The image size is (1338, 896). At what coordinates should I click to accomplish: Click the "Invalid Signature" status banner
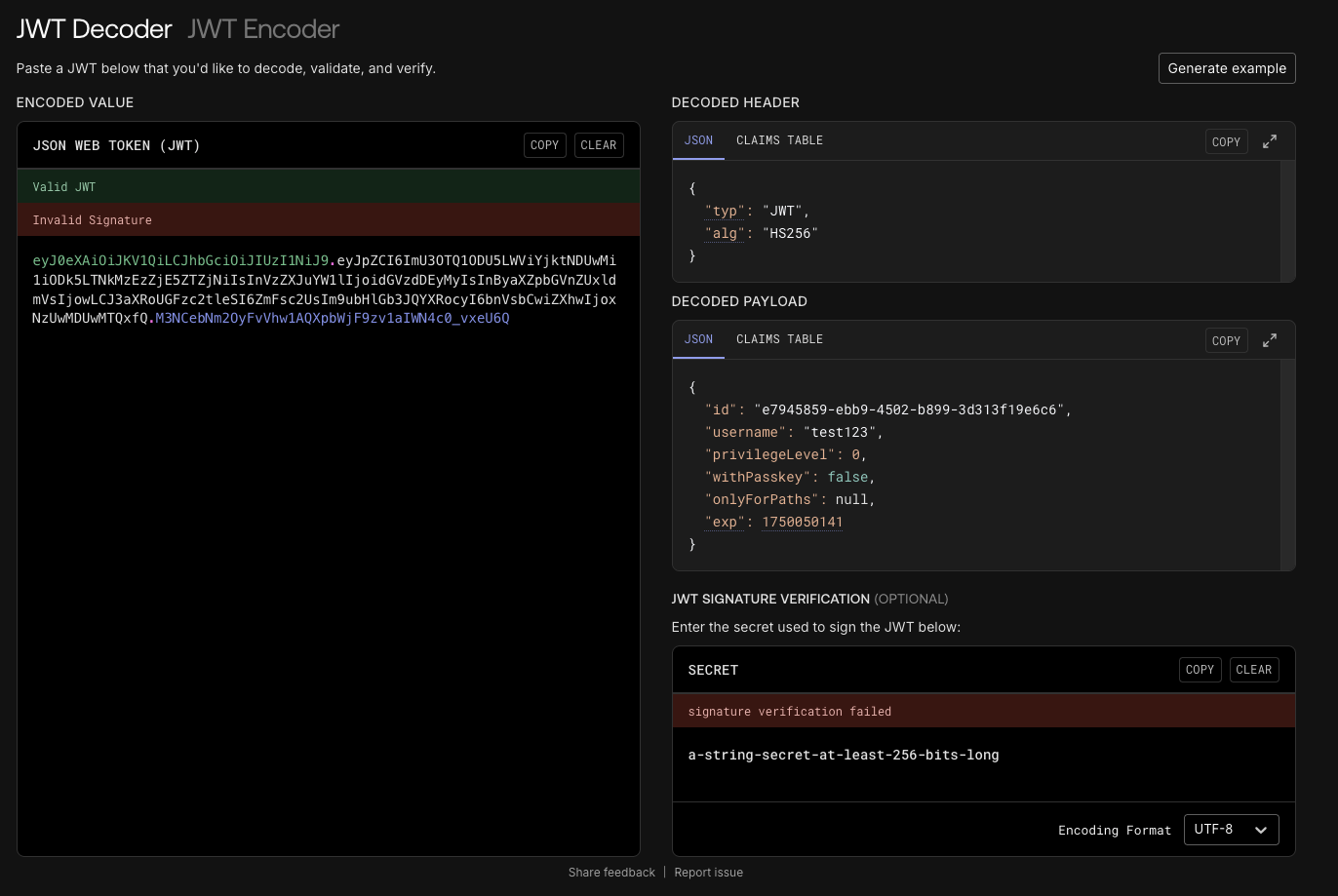328,219
